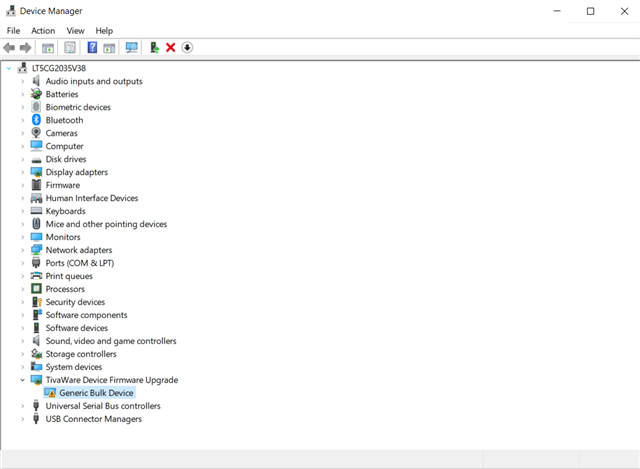Open the Action menu
The width and height of the screenshot is (640, 469).
coord(43,31)
